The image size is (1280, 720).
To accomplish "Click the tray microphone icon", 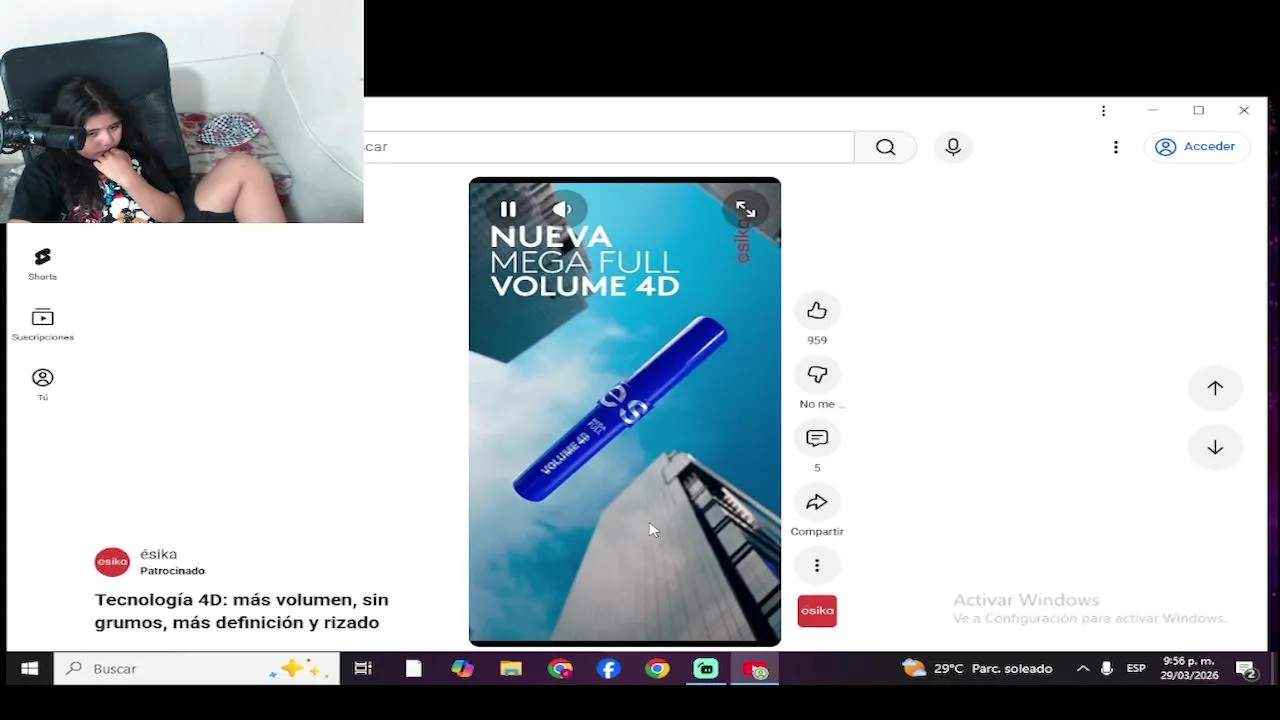I will (1107, 668).
